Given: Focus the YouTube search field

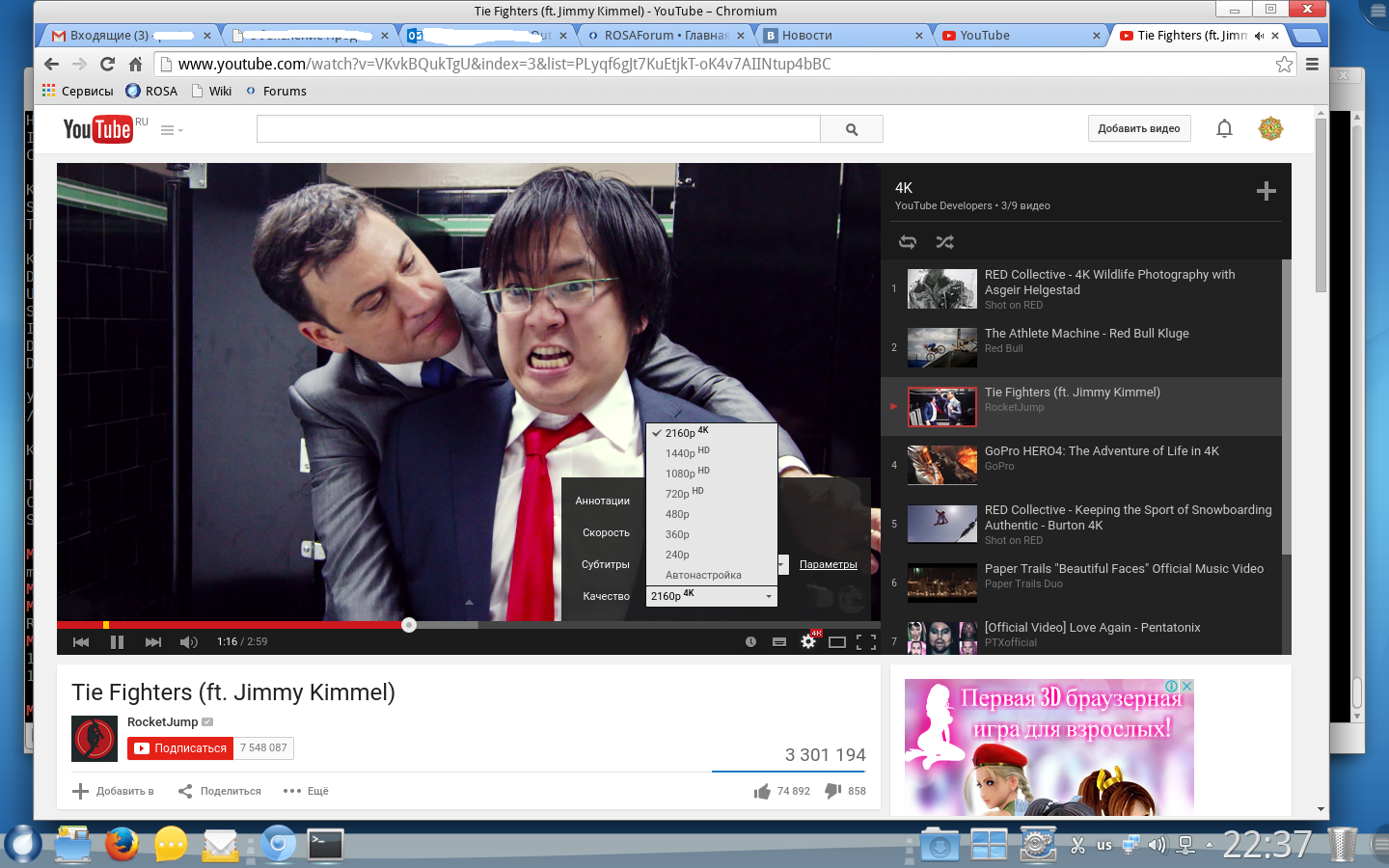Looking at the screenshot, I should pos(538,129).
